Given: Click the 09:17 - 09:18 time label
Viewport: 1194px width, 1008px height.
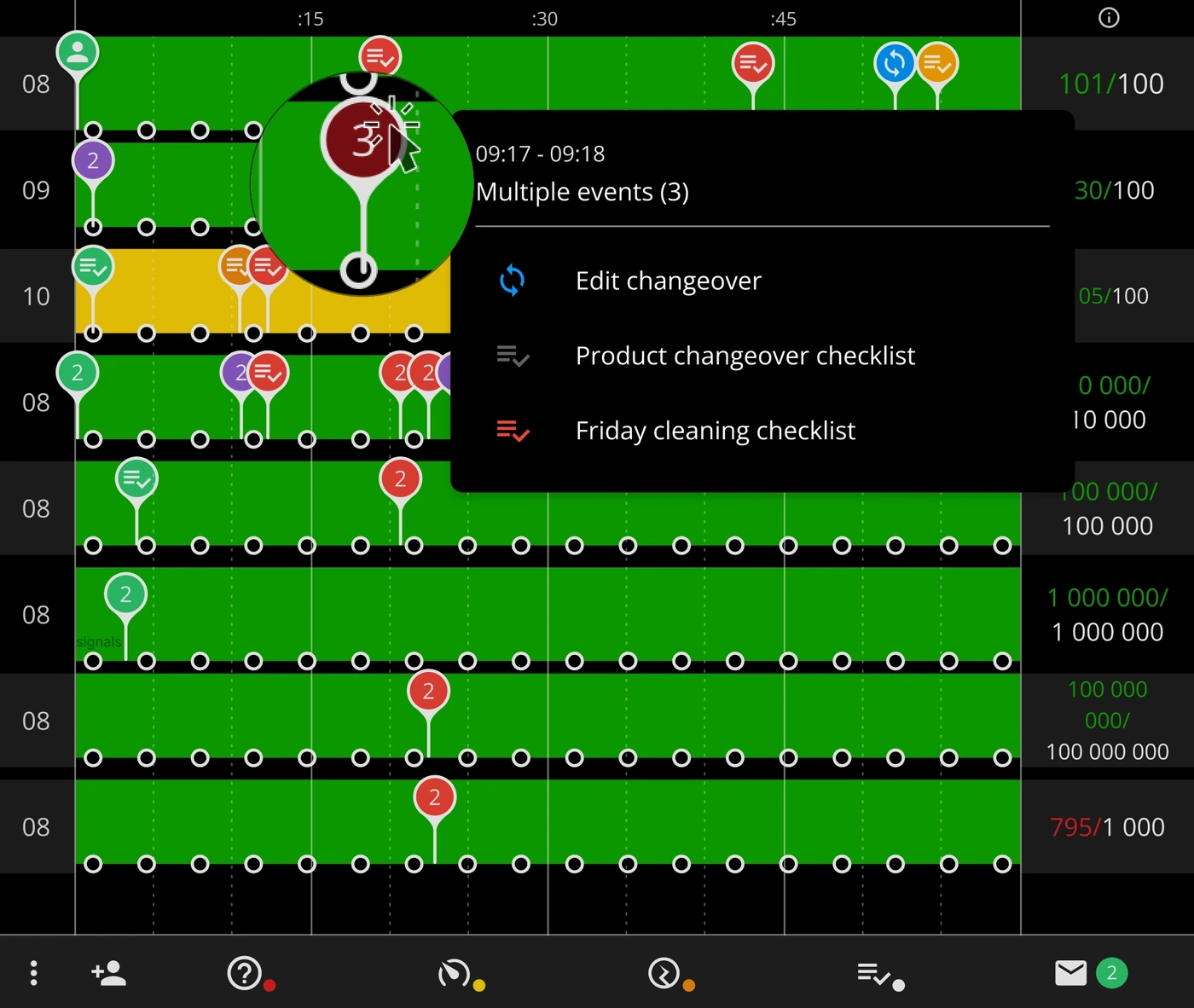Looking at the screenshot, I should [540, 154].
